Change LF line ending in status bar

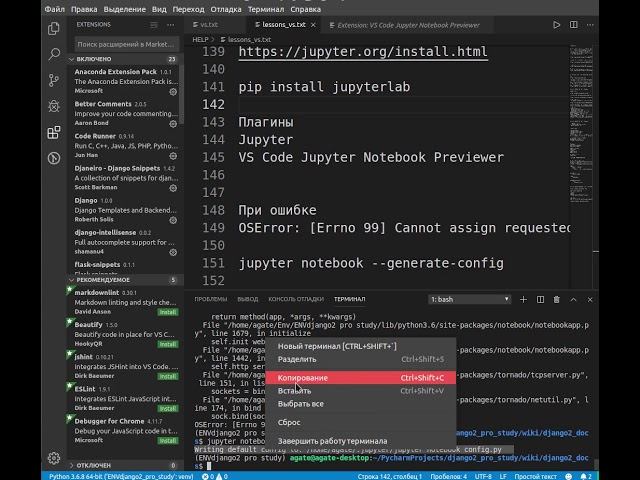pyautogui.click(x=503, y=476)
